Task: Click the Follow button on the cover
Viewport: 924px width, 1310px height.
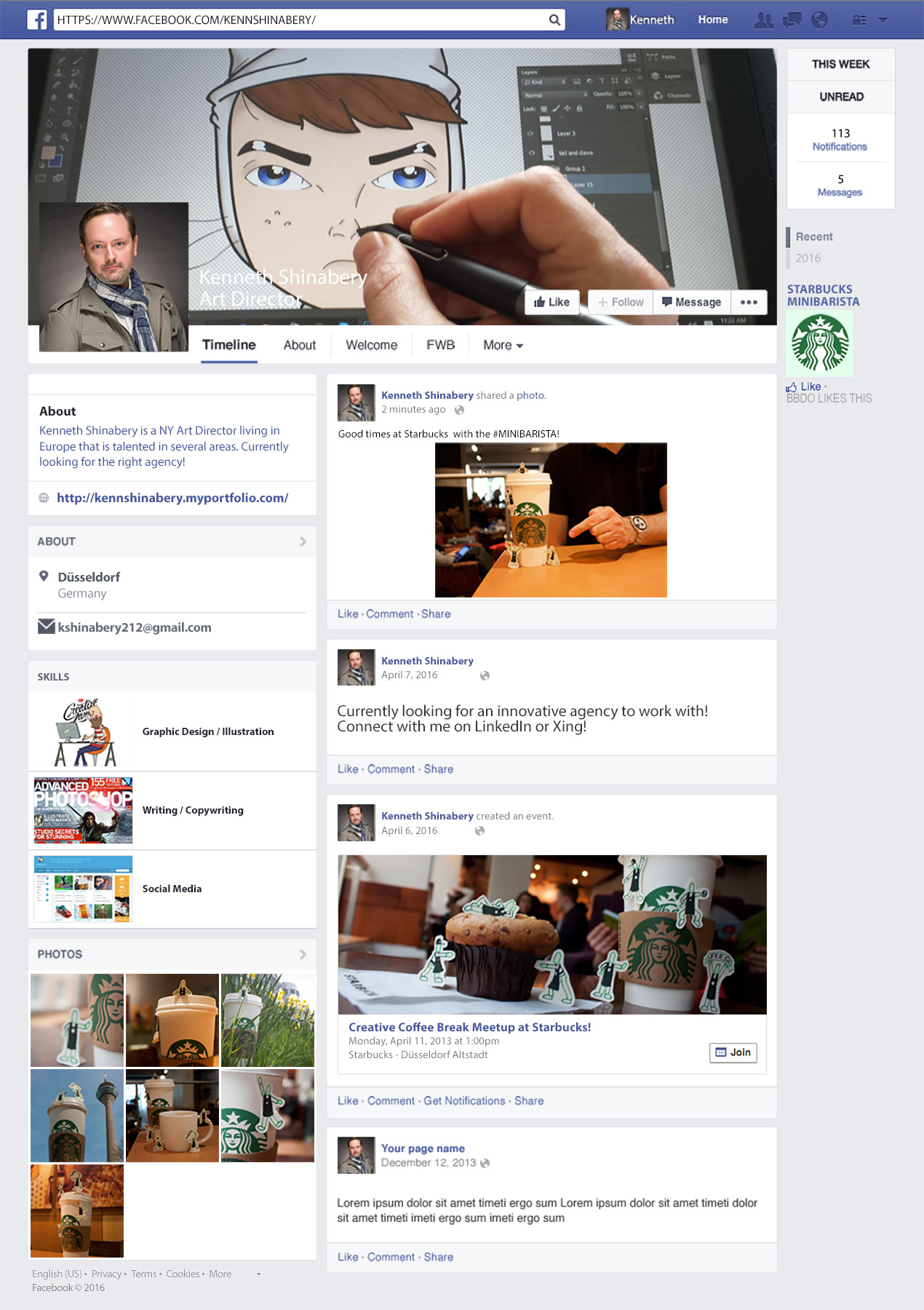Action: (621, 302)
